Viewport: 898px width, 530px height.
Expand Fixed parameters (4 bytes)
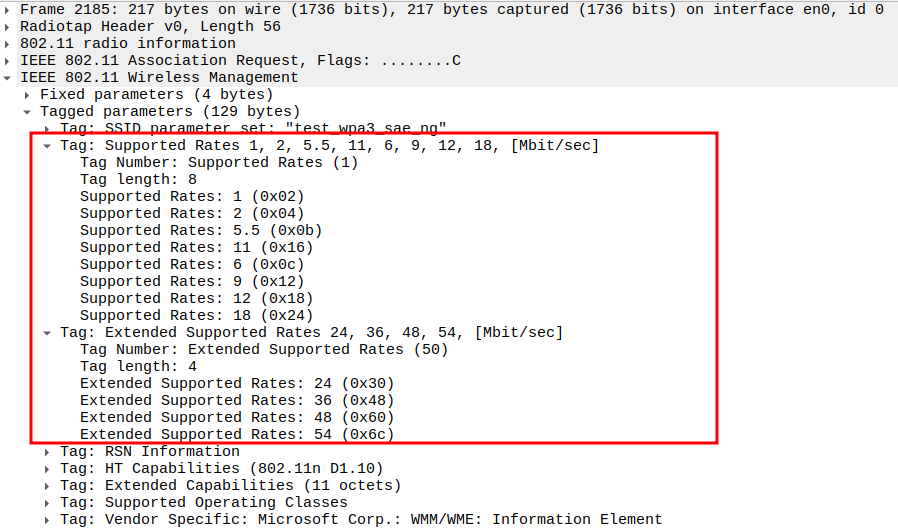(28, 95)
